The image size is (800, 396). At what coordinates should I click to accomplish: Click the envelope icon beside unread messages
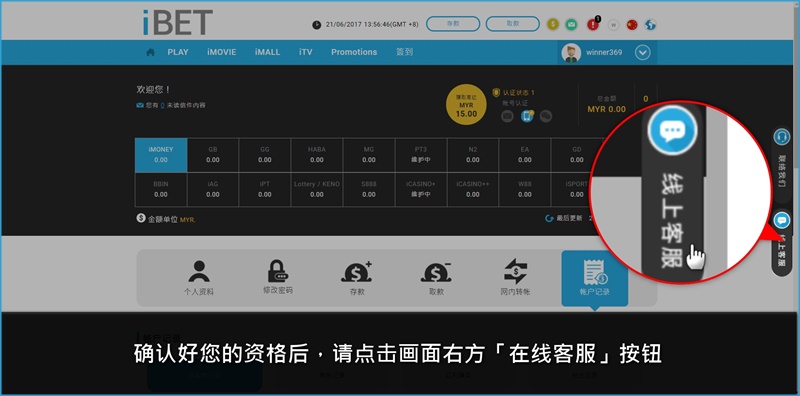click(140, 106)
